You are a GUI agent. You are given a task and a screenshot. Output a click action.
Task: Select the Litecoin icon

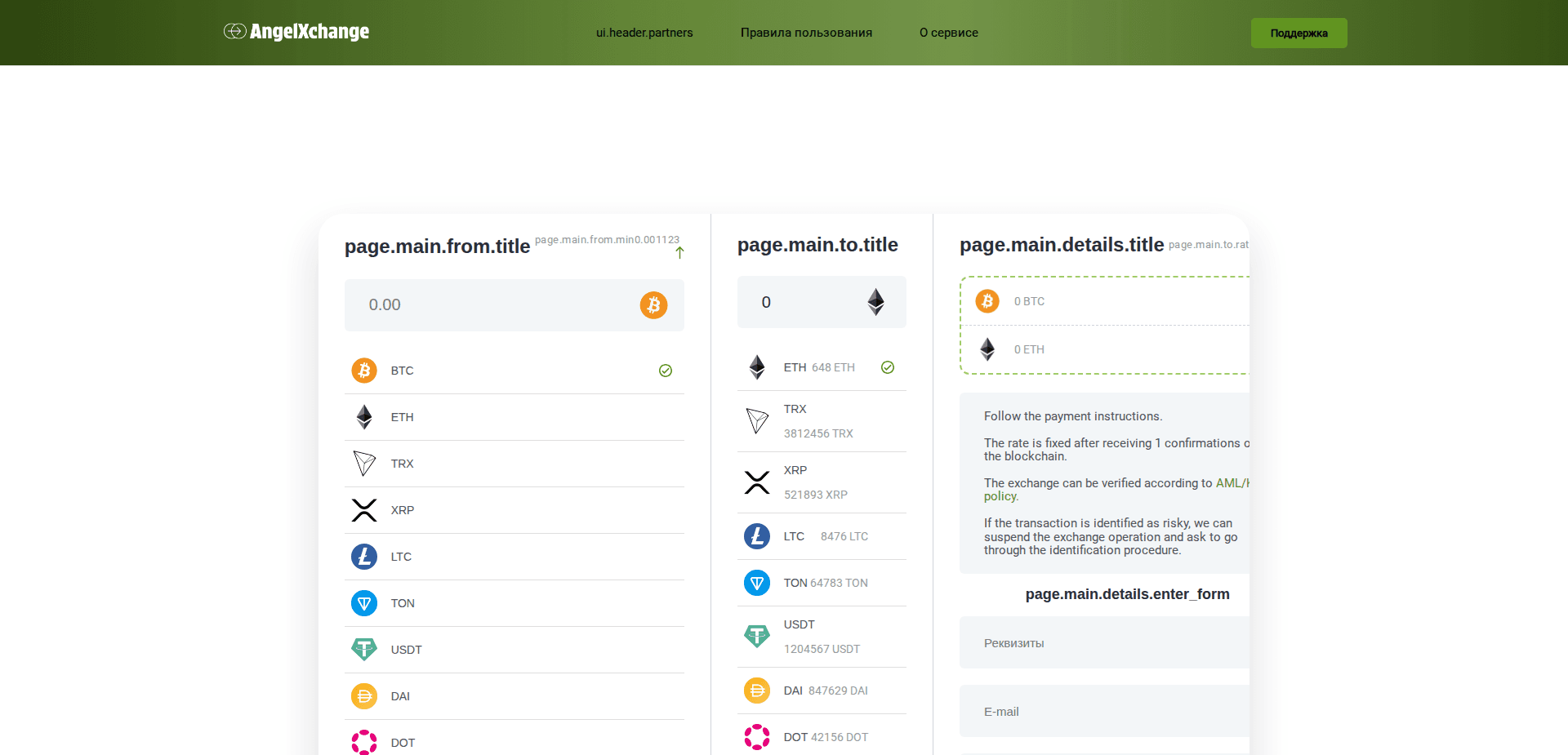pyautogui.click(x=364, y=556)
